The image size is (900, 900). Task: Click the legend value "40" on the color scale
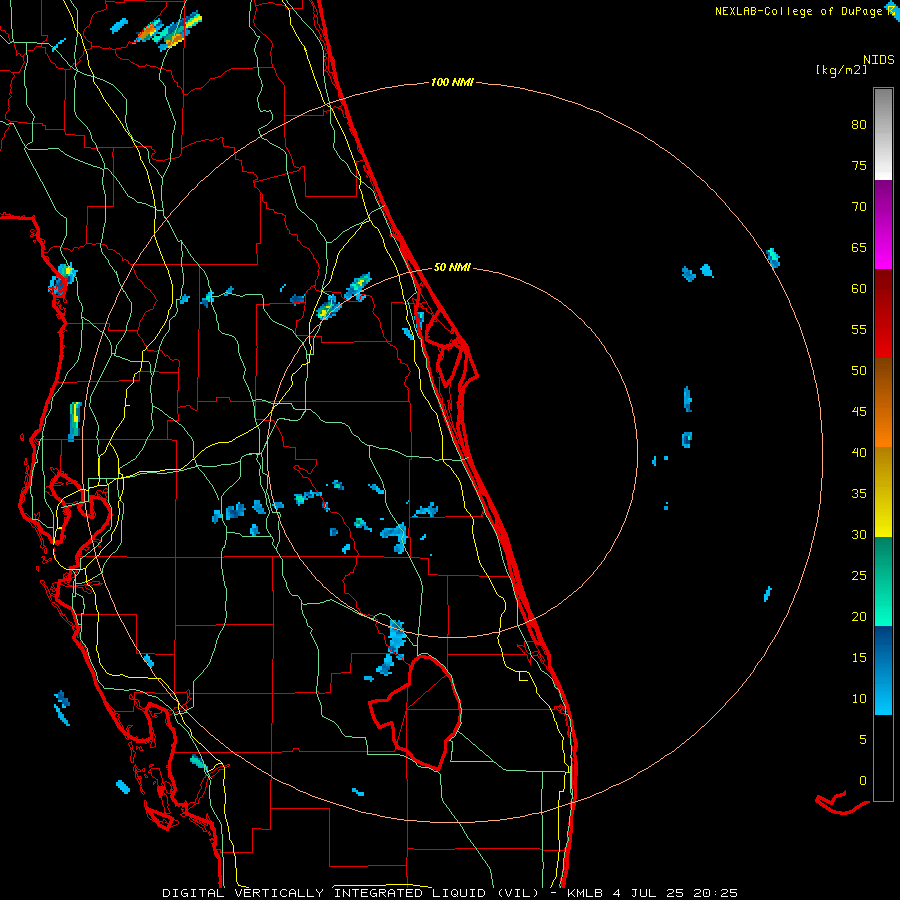tap(859, 453)
